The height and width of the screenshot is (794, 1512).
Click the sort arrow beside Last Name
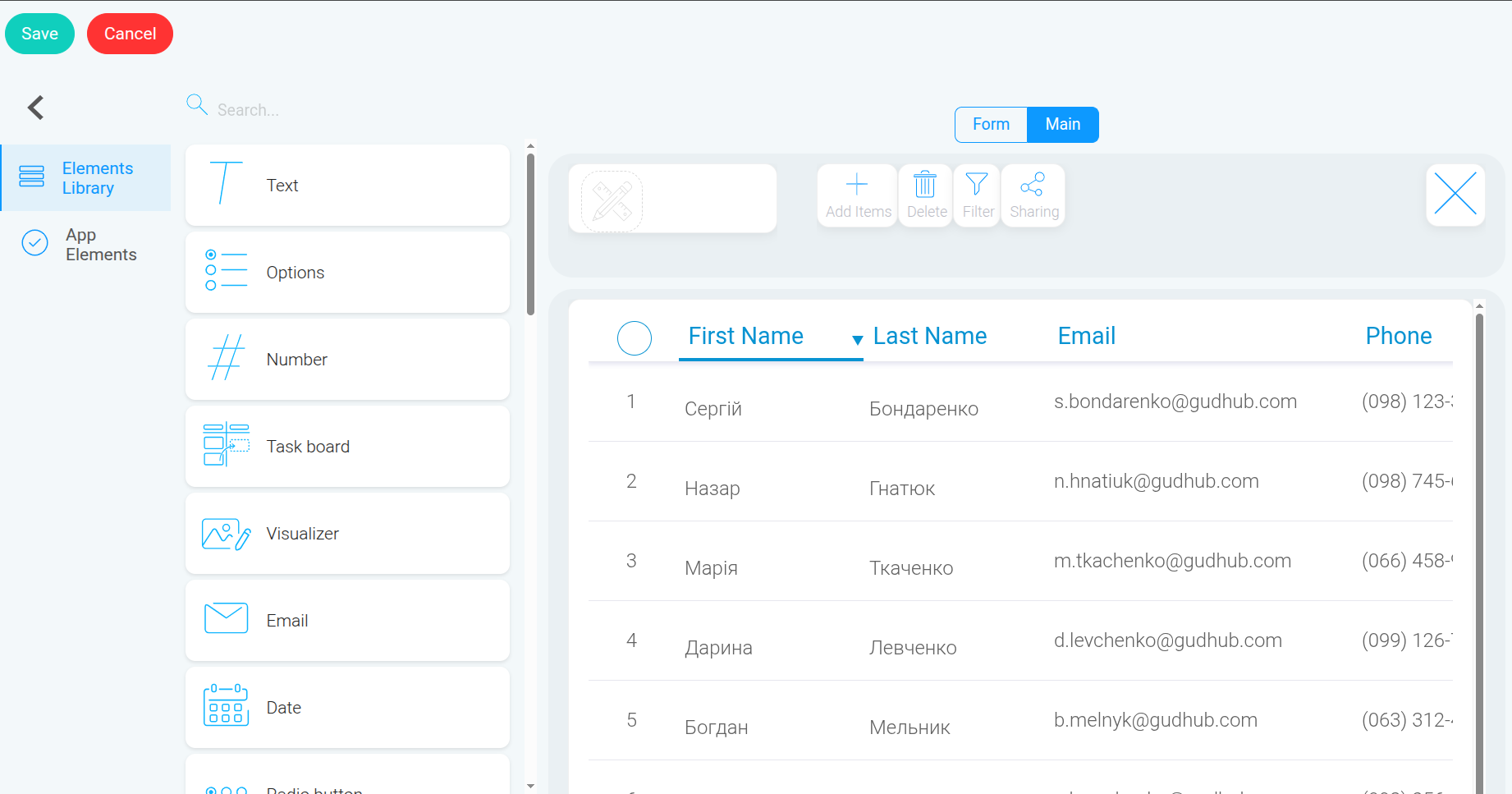point(858,340)
